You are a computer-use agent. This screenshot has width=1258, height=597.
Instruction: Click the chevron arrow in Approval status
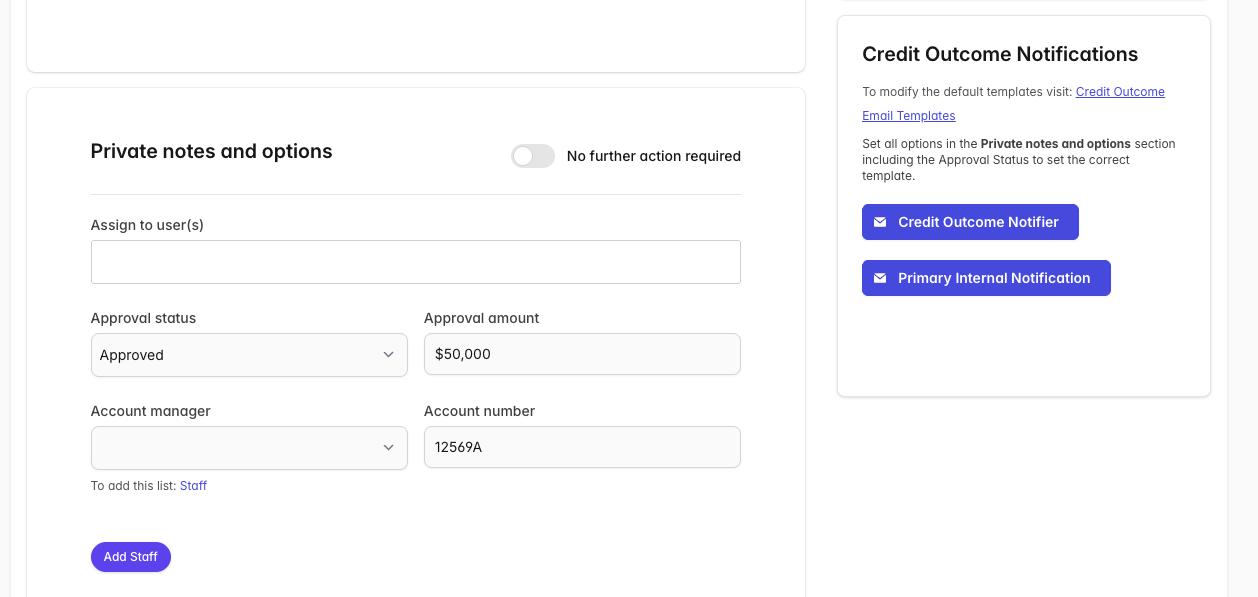click(x=388, y=355)
